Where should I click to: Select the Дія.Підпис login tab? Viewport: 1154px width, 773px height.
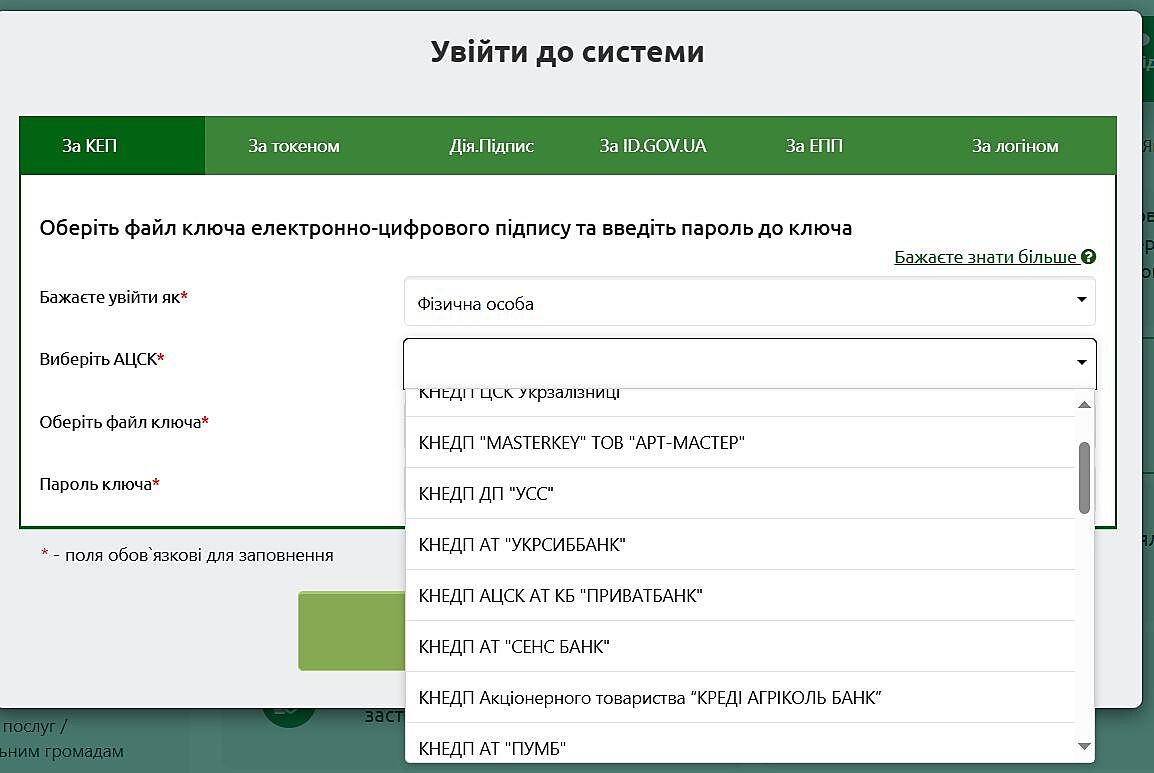click(x=491, y=146)
